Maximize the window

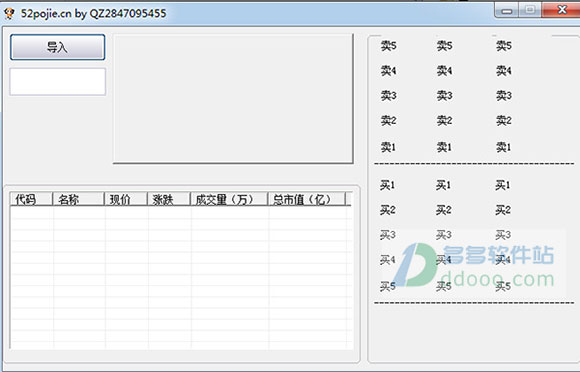click(530, 10)
